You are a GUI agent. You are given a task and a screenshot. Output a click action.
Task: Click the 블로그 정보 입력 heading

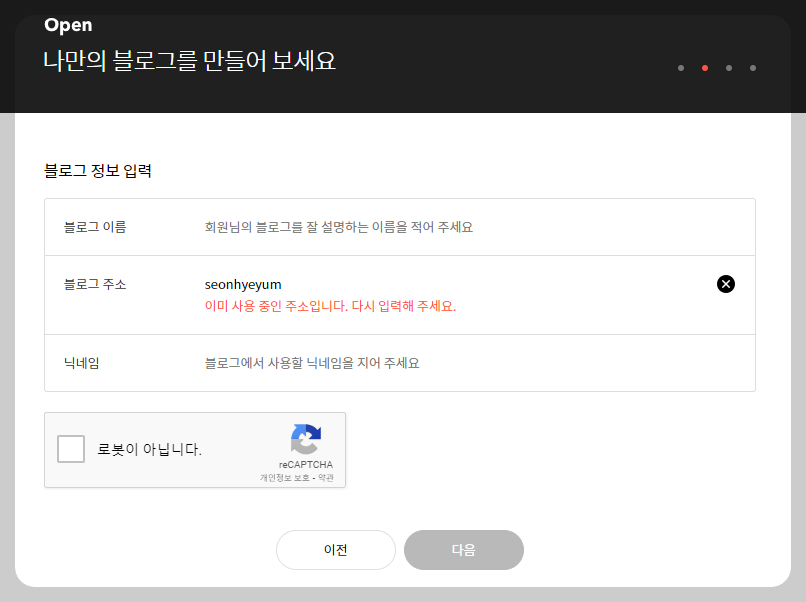pyautogui.click(x=98, y=171)
